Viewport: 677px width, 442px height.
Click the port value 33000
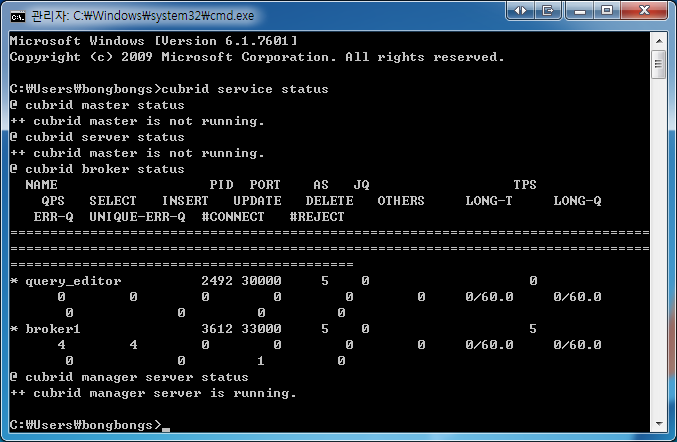click(265, 329)
